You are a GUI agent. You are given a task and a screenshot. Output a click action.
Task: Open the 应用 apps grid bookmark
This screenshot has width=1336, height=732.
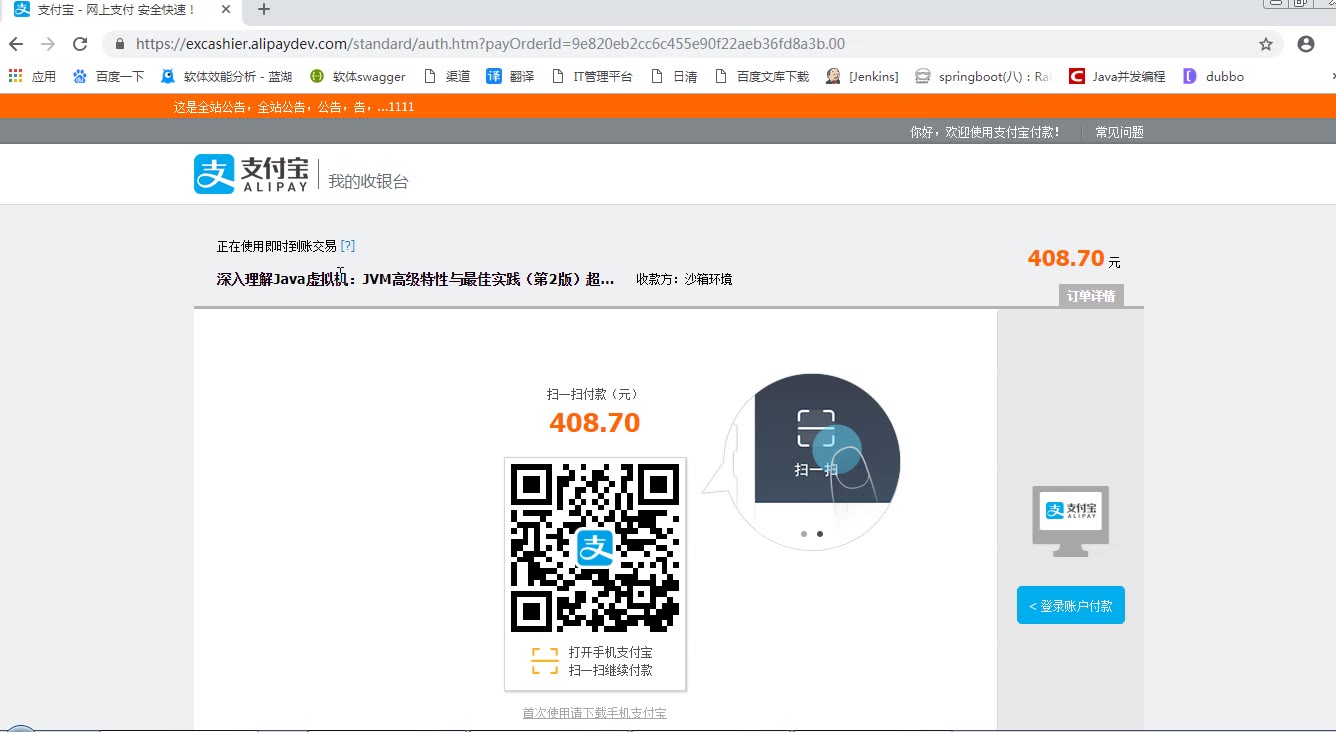[x=32, y=76]
